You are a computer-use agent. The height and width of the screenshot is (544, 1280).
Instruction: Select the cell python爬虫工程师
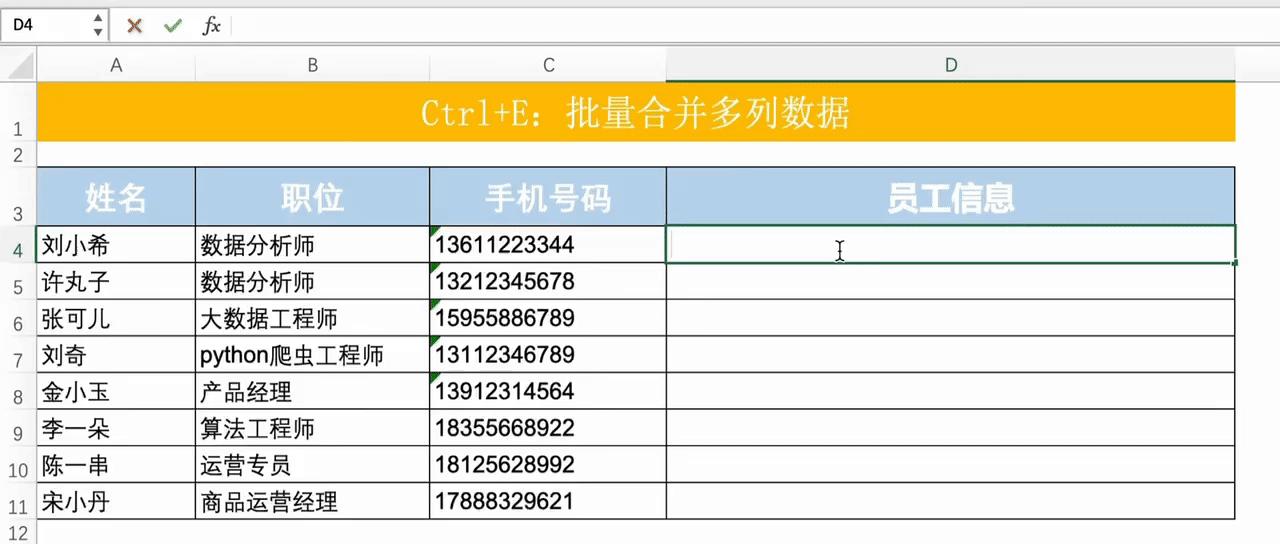point(313,355)
